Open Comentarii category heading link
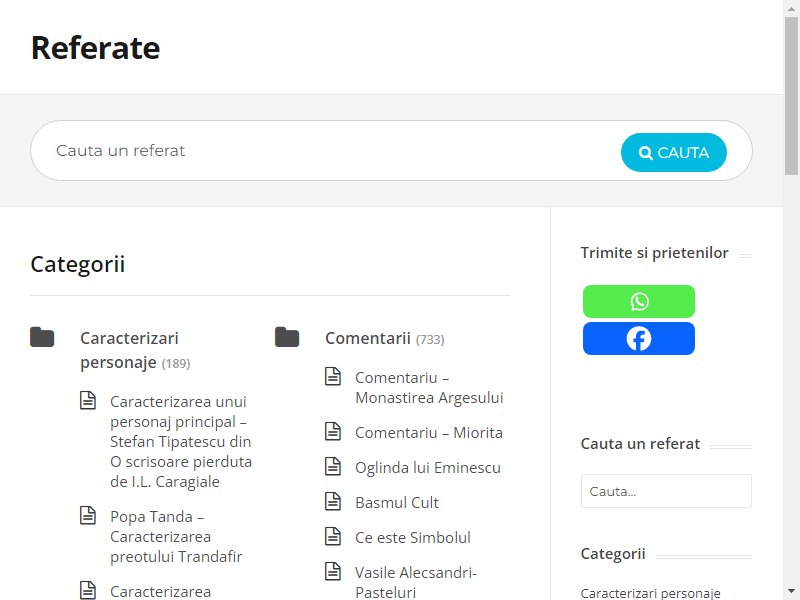Viewport: 800px width, 600px height. 368,338
